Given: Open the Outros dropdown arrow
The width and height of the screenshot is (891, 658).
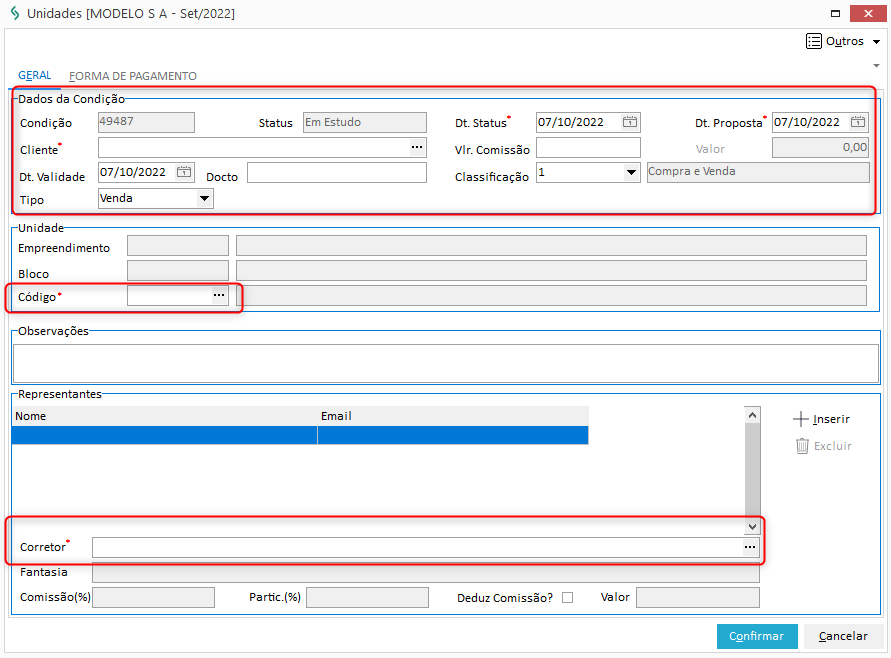Looking at the screenshot, I should tap(876, 43).
